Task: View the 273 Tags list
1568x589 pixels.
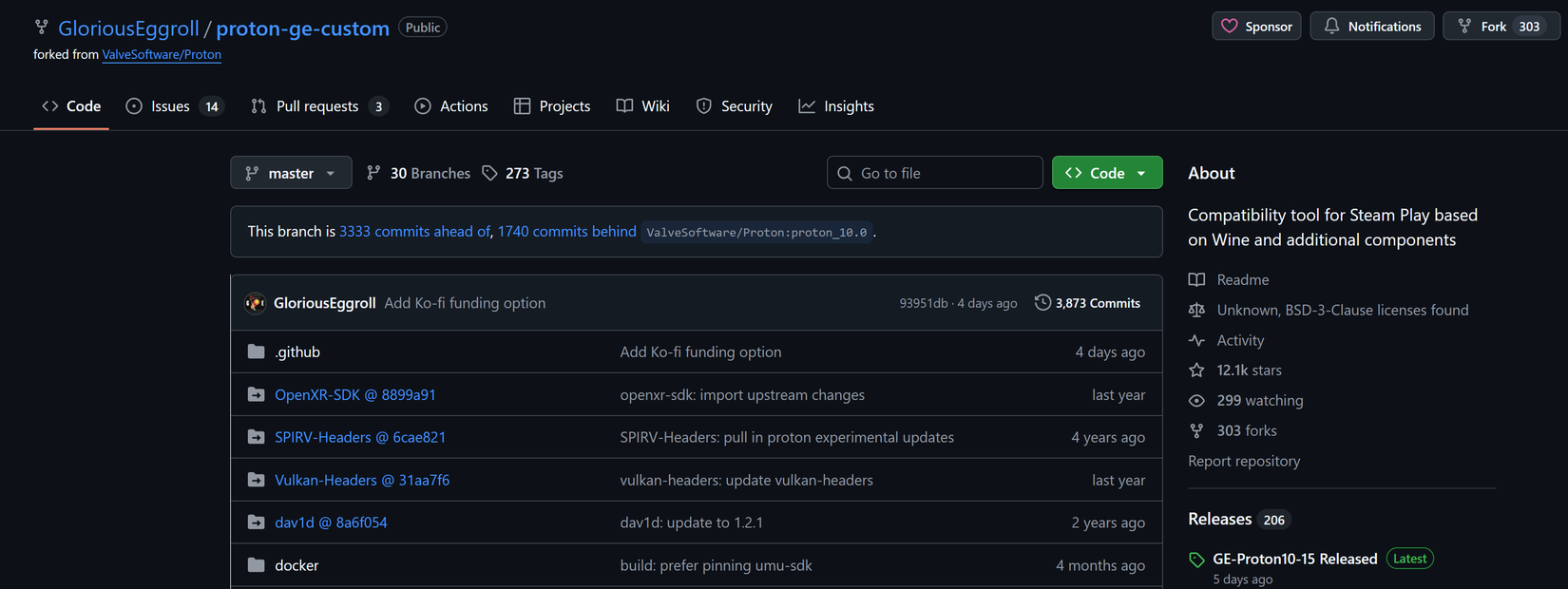Action: click(x=523, y=173)
